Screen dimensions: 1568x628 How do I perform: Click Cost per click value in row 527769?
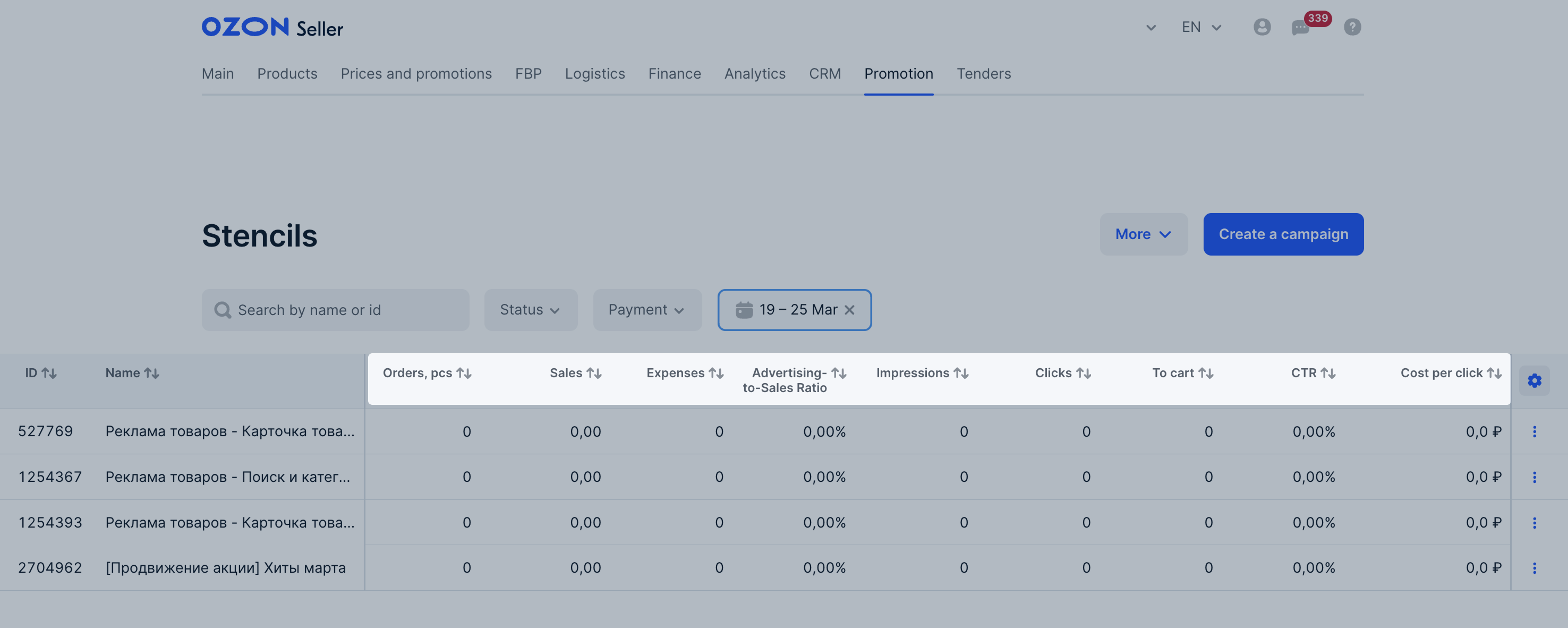[x=1484, y=432]
